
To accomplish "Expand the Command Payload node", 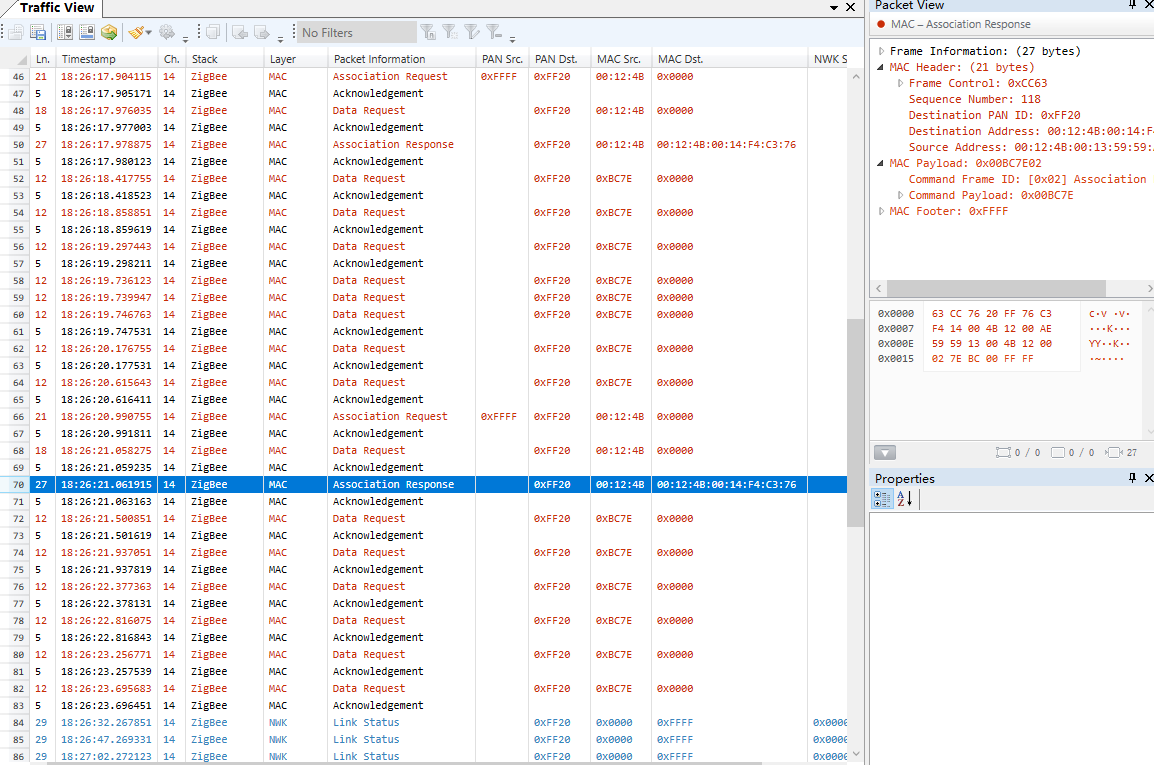I will tap(900, 195).
